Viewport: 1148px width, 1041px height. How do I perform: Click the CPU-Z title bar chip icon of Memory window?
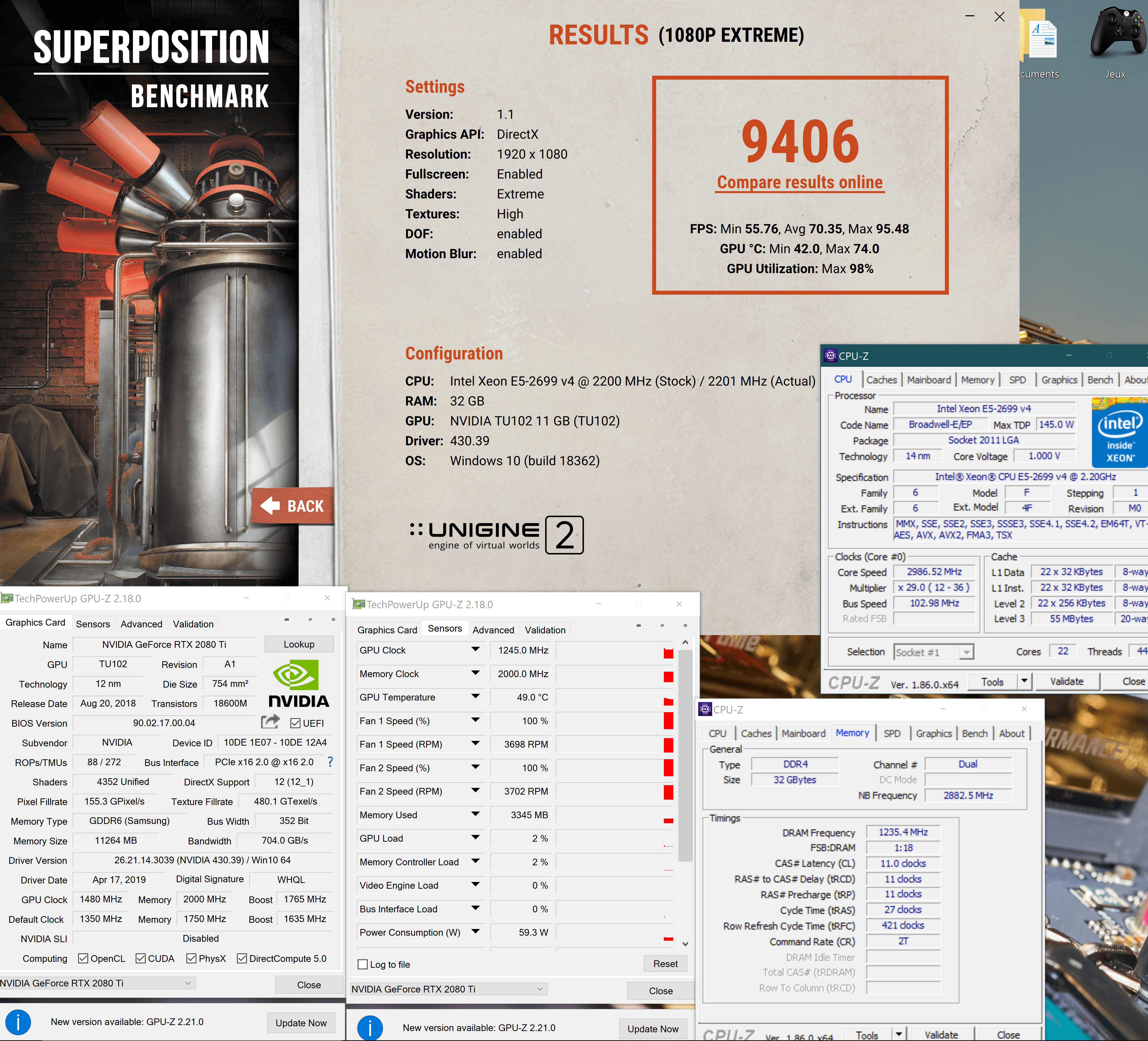coord(705,709)
